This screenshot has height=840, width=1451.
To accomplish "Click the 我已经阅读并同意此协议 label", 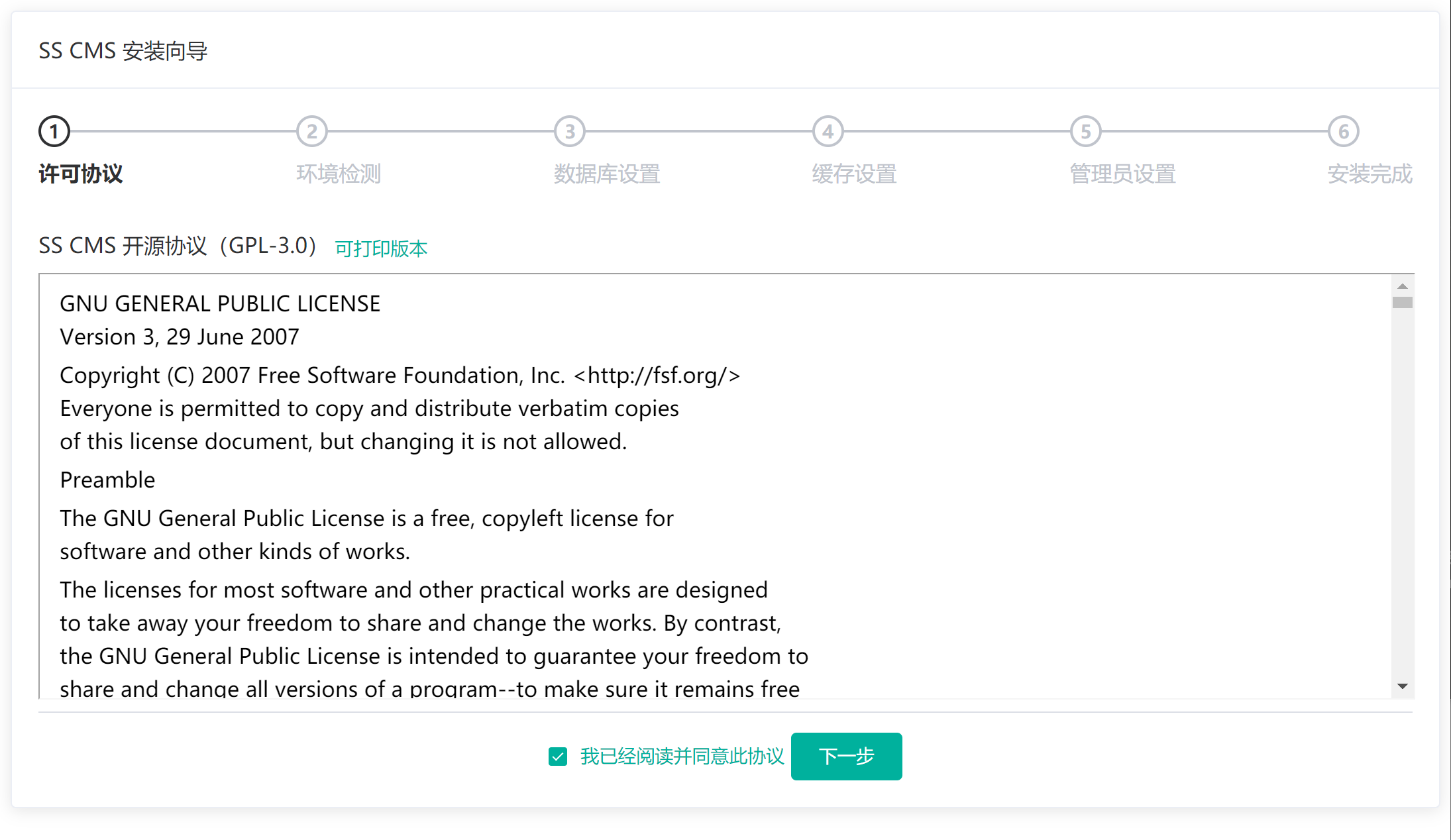I will coord(682,757).
